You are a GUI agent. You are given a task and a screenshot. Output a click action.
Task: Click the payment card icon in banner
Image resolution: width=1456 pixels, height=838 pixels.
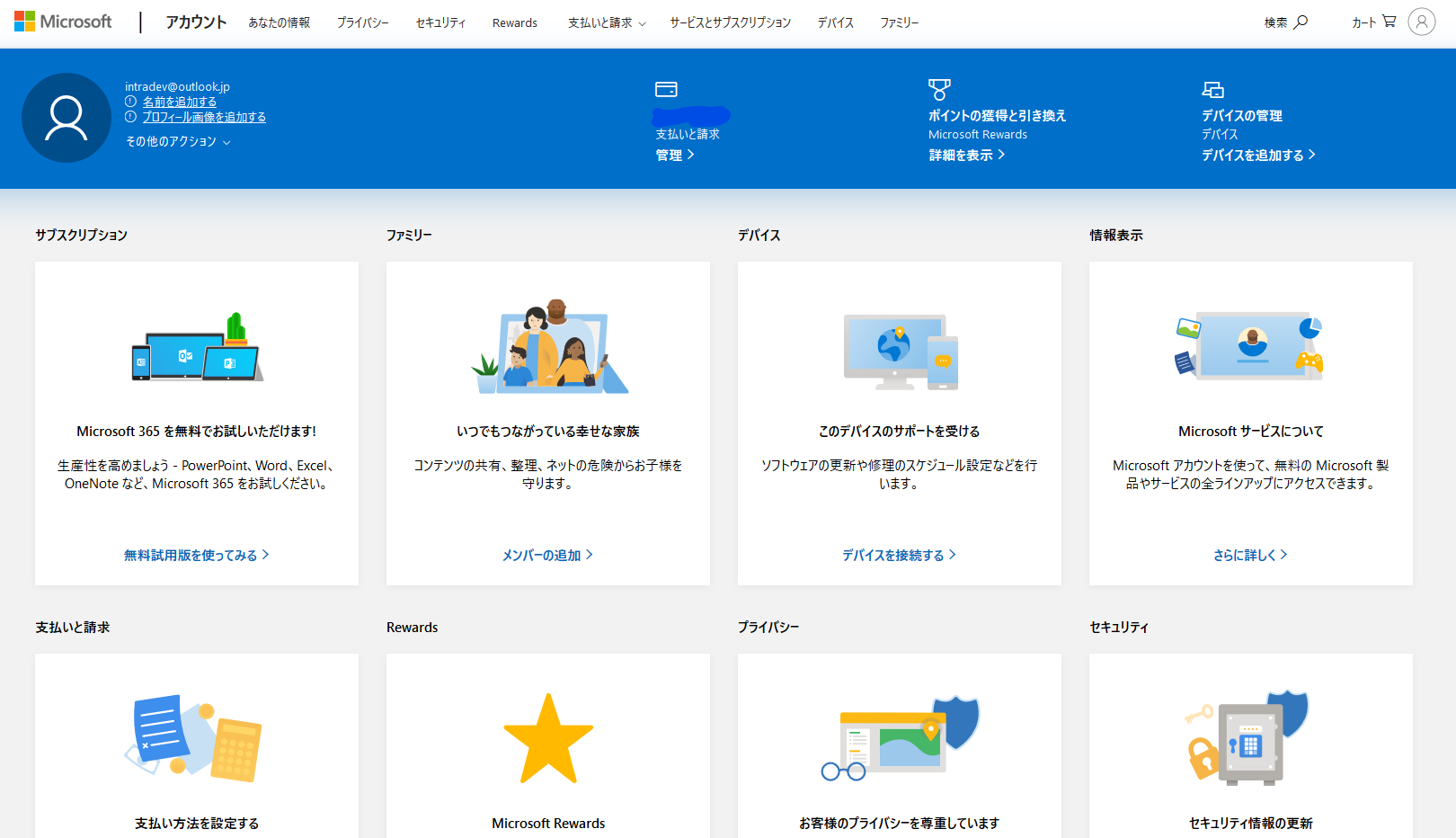click(x=666, y=89)
